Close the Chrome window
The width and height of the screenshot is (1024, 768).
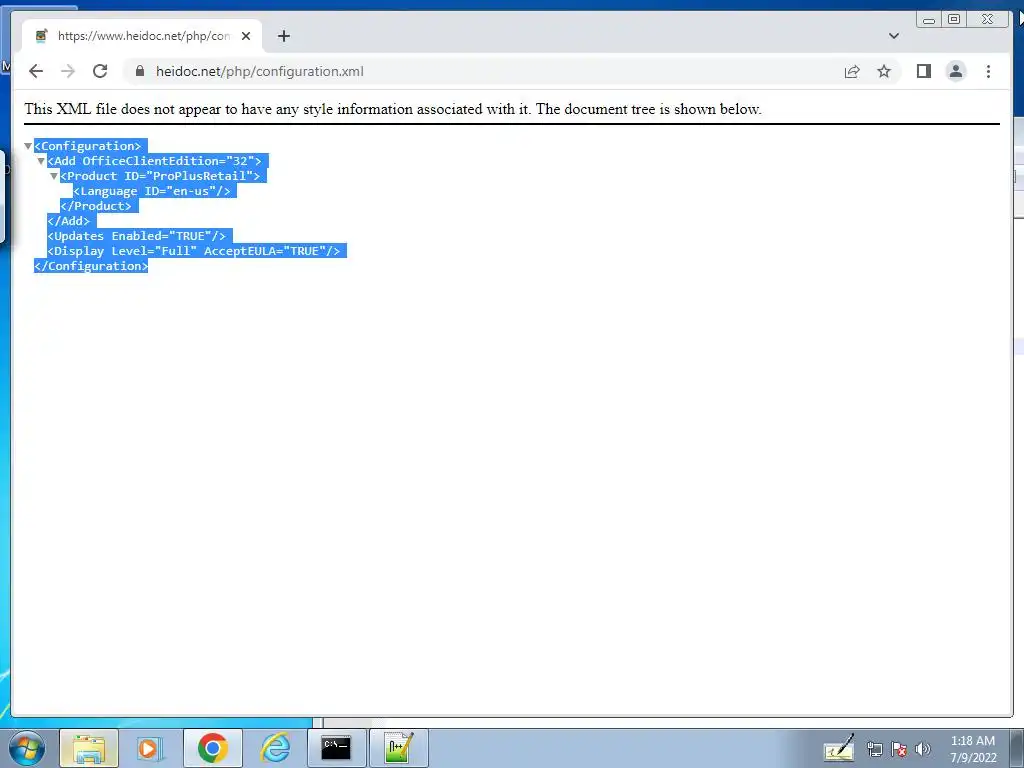(988, 20)
